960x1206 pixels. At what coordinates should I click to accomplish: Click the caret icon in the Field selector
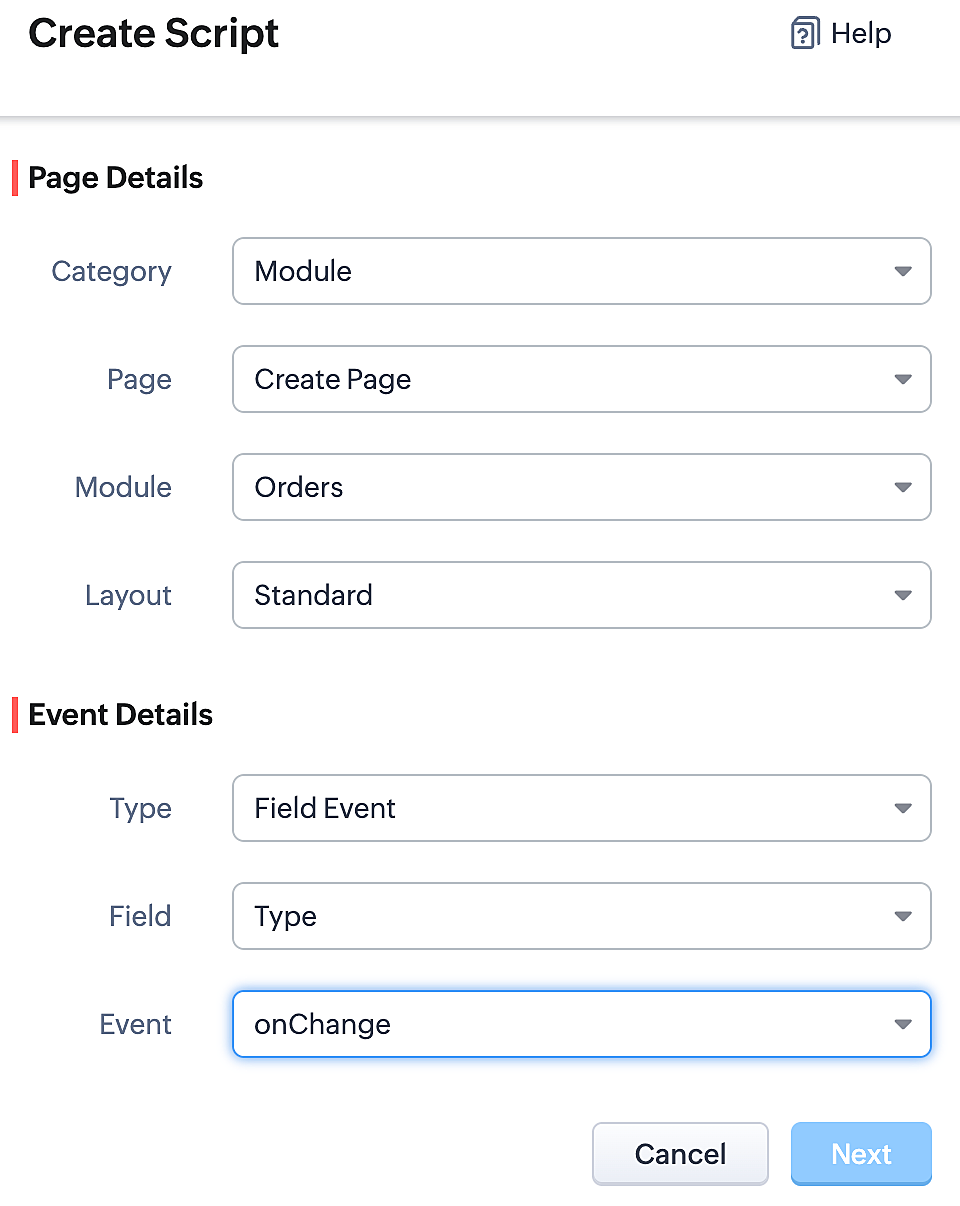[903, 916]
